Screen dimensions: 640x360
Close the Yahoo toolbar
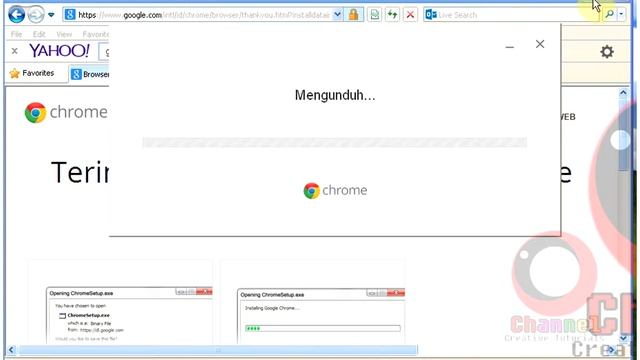[15, 51]
